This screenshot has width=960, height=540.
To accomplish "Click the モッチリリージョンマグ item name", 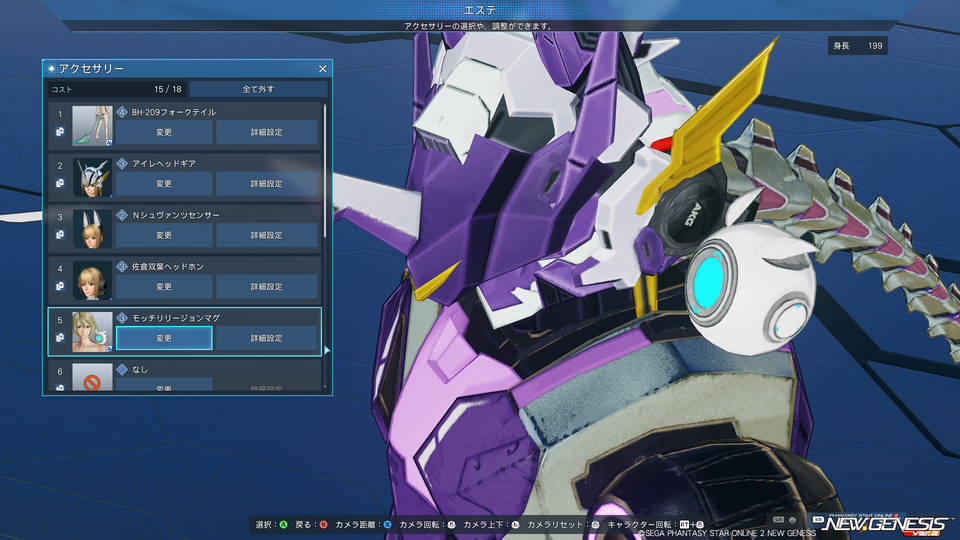I will coord(176,318).
